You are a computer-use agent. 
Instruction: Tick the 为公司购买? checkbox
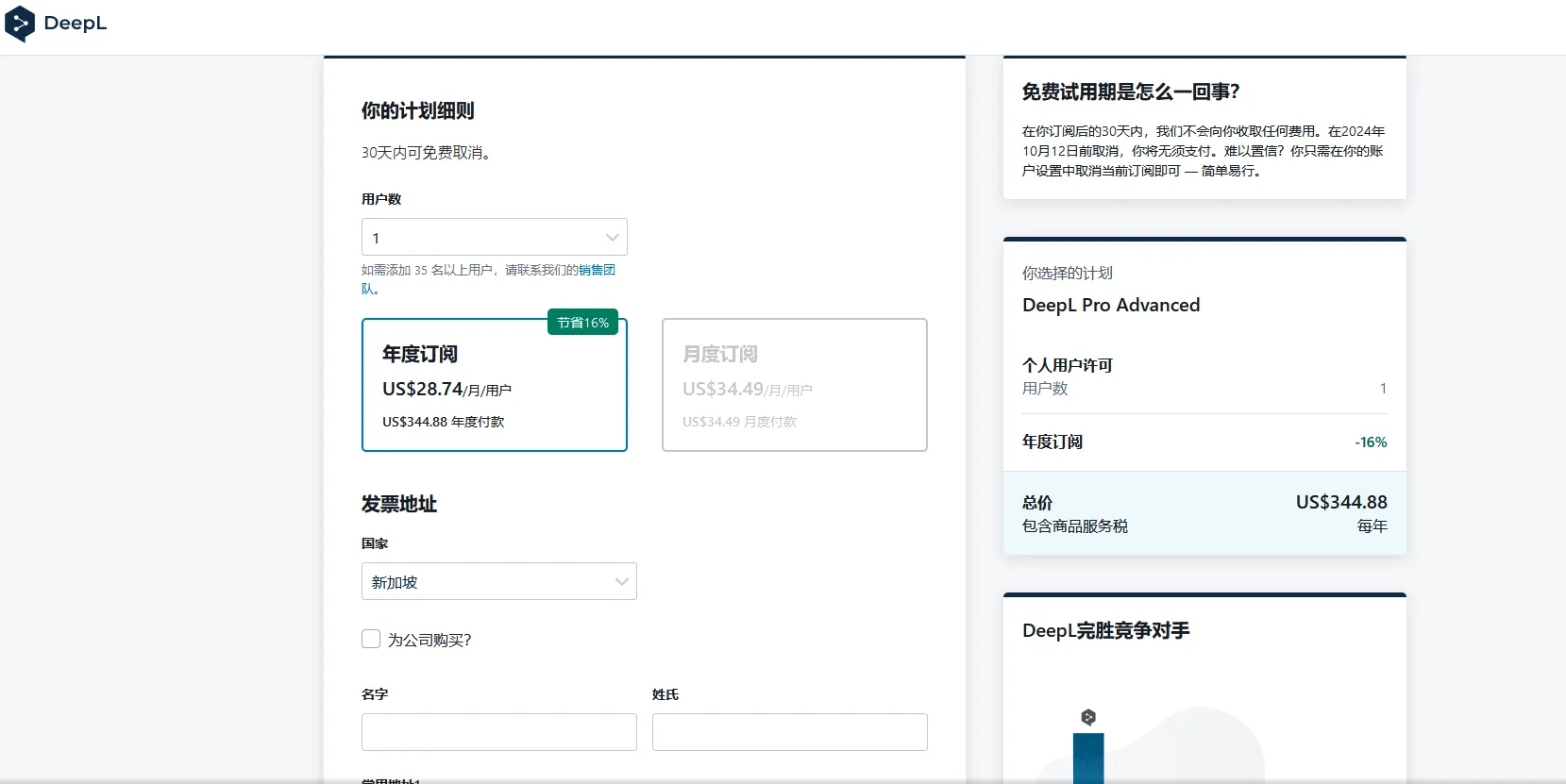(x=371, y=639)
